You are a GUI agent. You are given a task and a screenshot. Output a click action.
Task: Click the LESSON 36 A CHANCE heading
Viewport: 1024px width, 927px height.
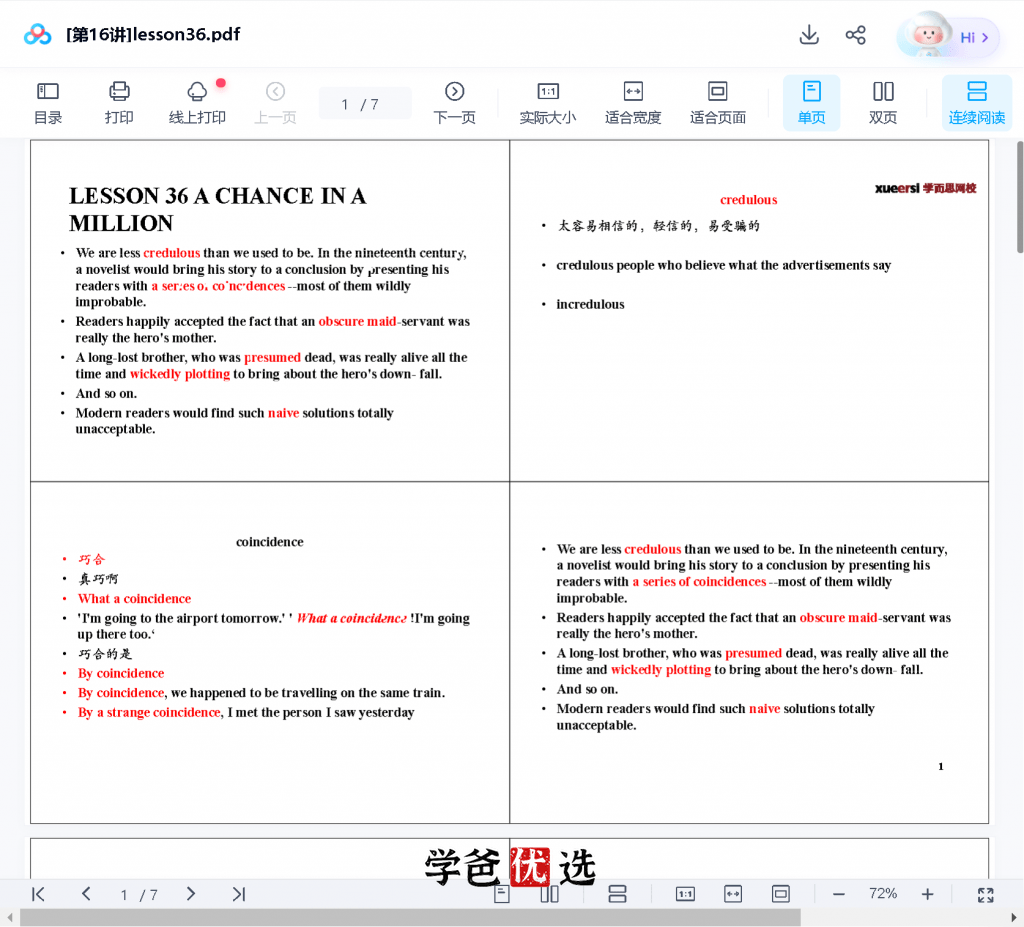217,209
